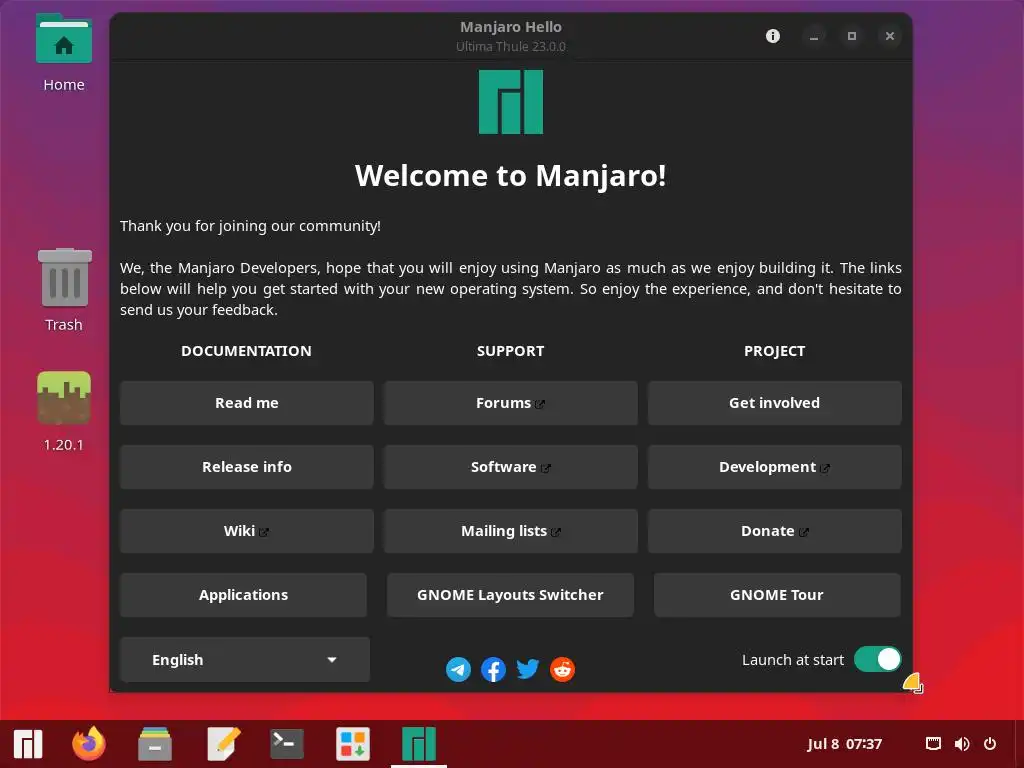Open Mailing lists link
The image size is (1024, 768).
pos(511,531)
